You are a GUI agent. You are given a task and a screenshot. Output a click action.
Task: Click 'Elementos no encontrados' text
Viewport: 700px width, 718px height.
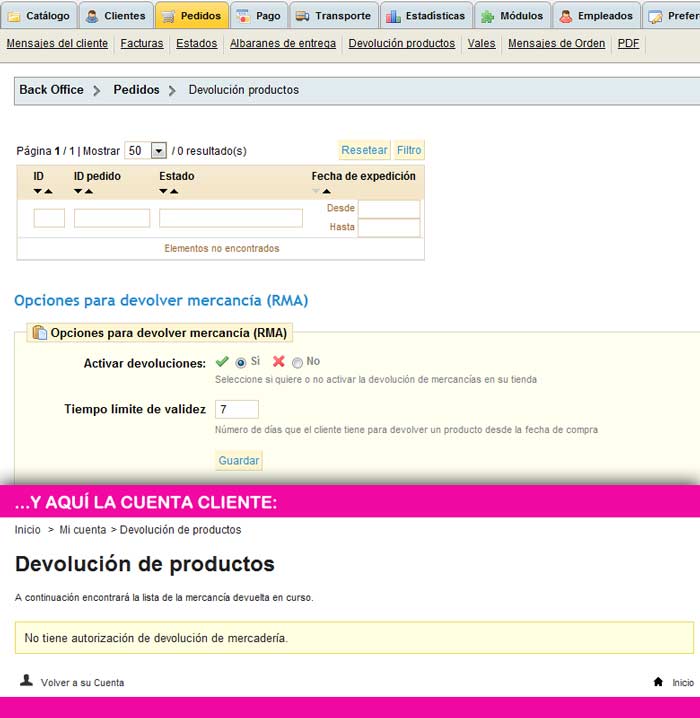click(x=222, y=249)
